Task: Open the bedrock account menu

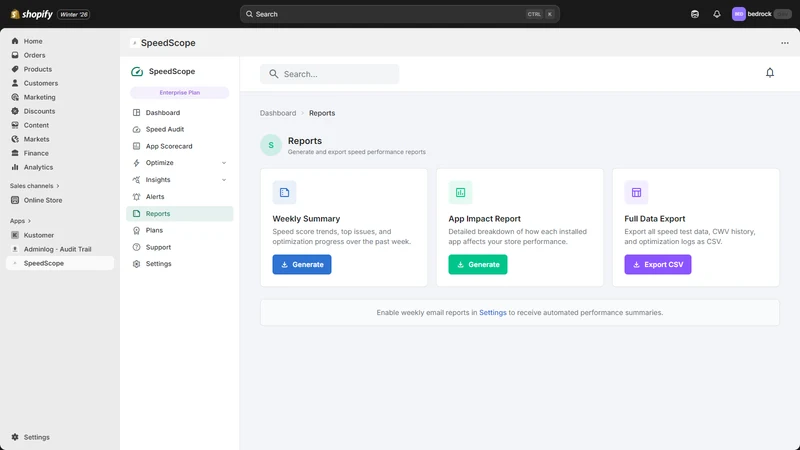Action: (761, 14)
